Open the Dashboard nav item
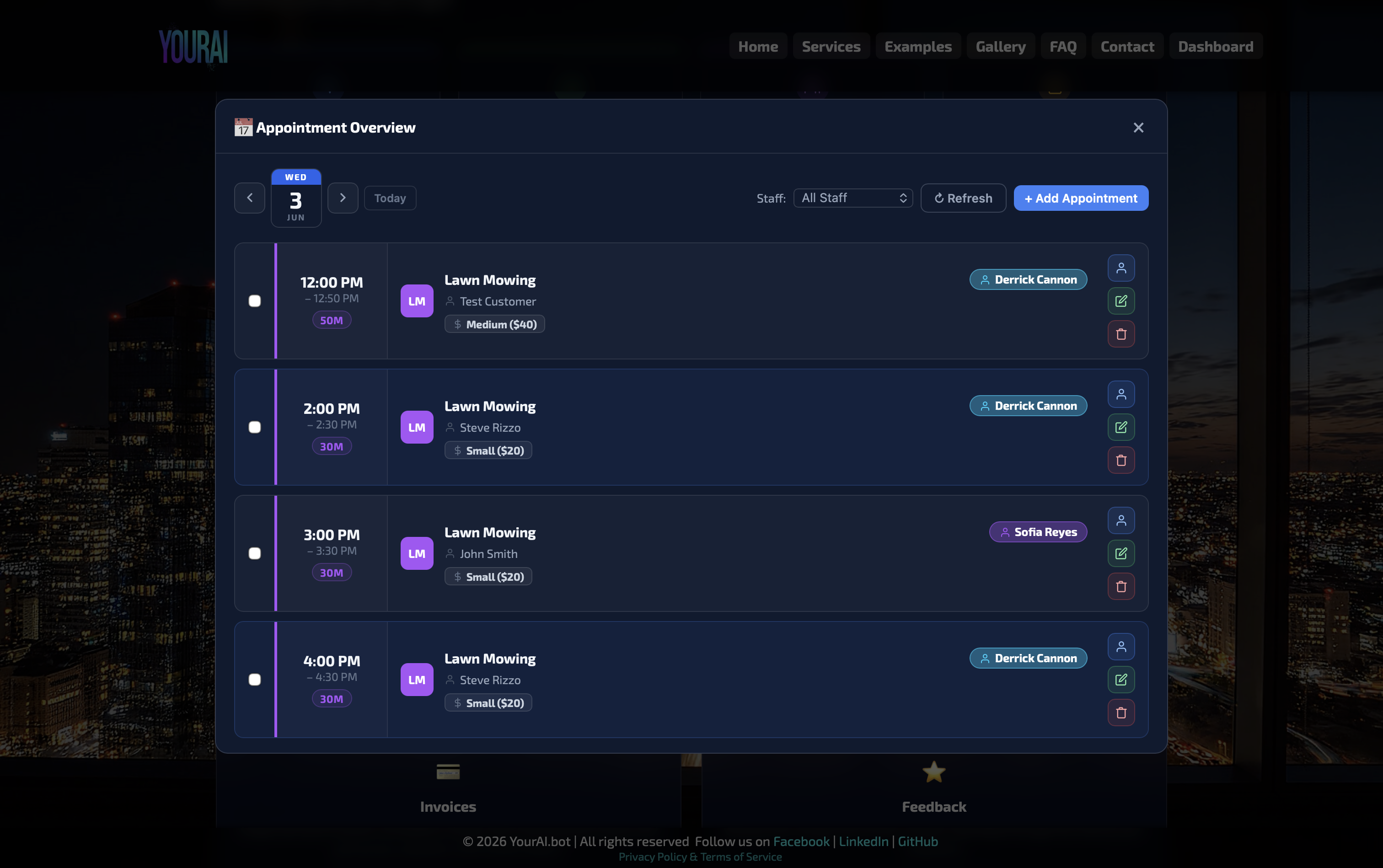 [1215, 47]
